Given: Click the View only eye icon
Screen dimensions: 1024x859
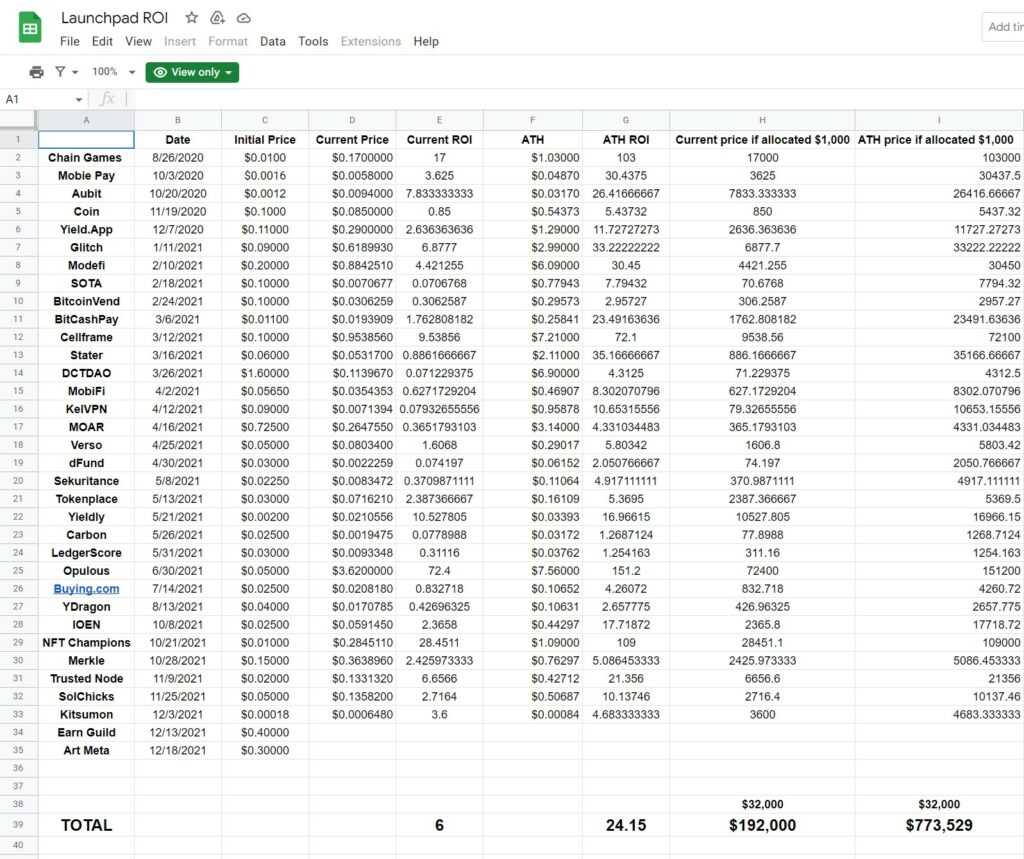Looking at the screenshot, I should (x=160, y=72).
